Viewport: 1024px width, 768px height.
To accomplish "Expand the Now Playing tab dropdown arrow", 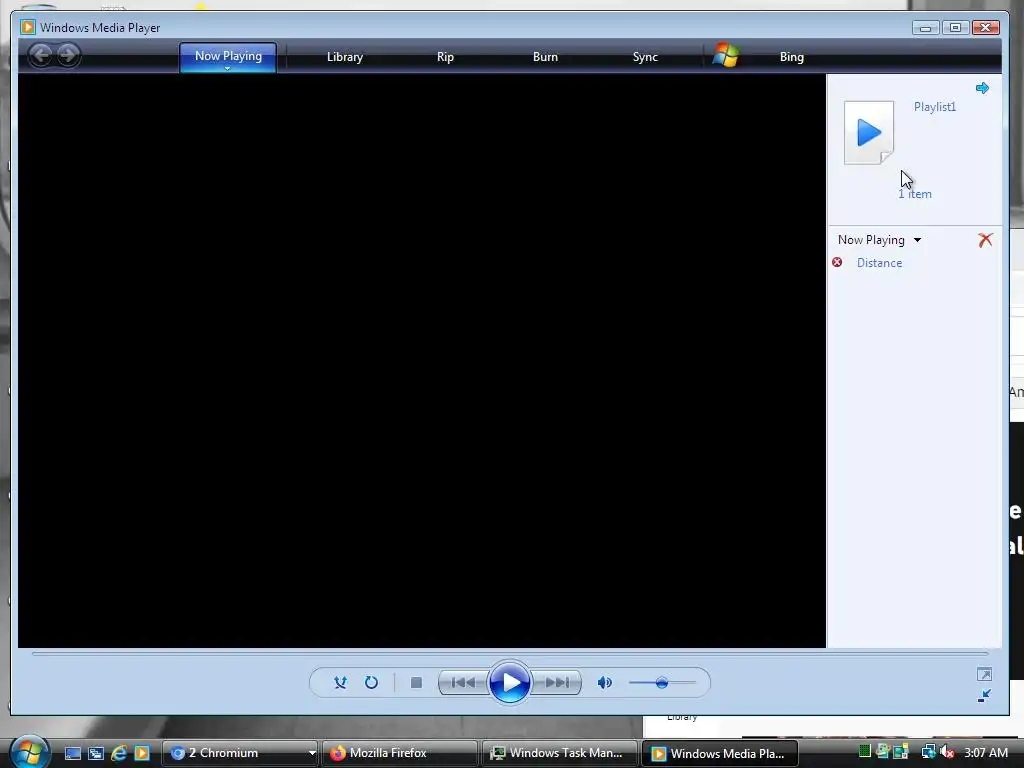I will (227, 68).
